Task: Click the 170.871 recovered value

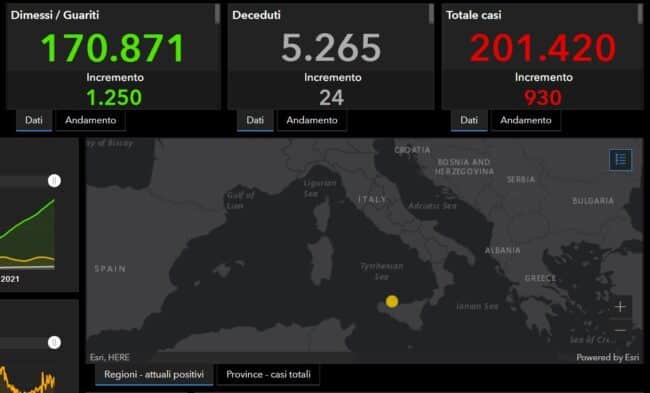Action: pos(113,48)
